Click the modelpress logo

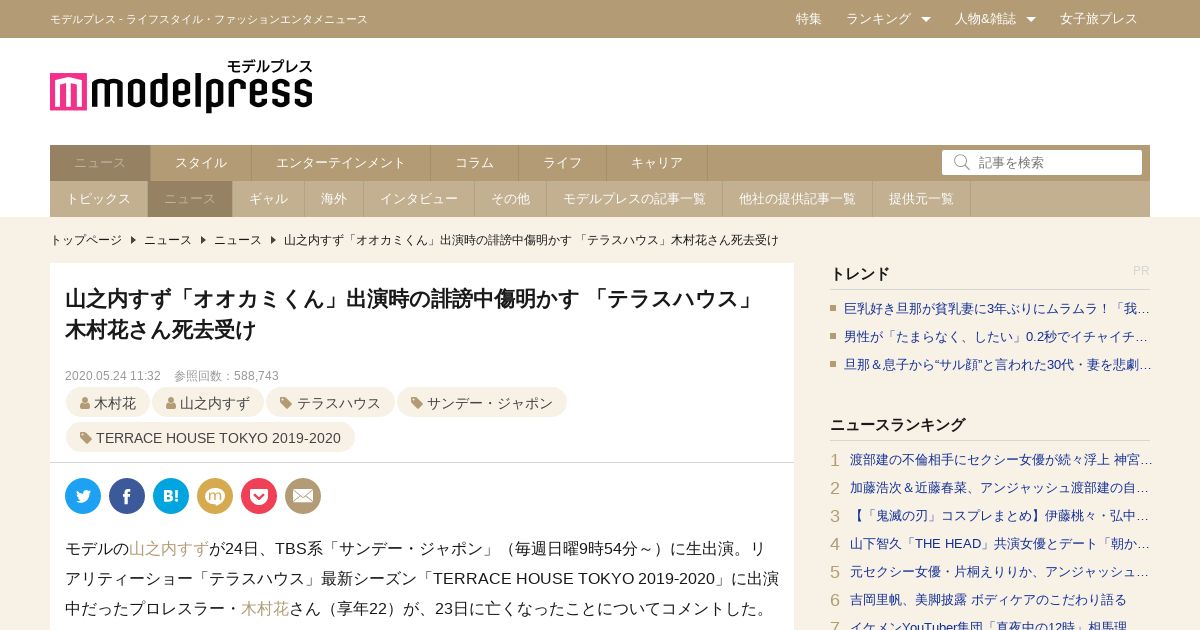coord(181,86)
